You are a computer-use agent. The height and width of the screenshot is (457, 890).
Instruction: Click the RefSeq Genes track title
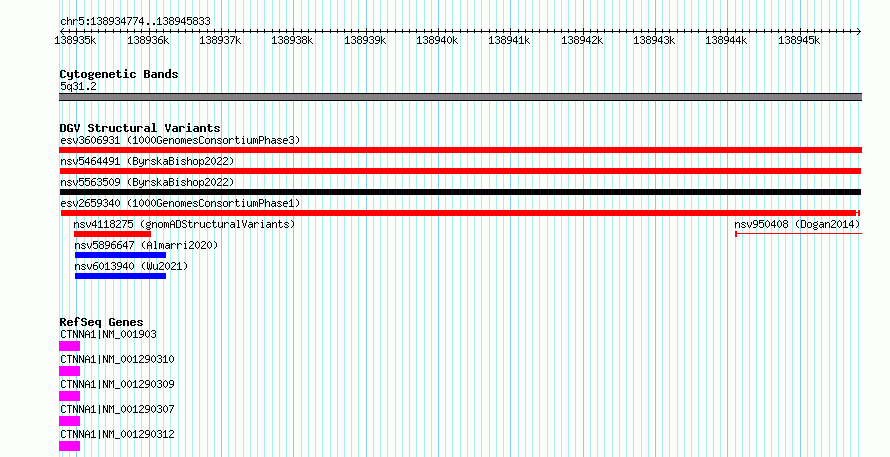pos(102,322)
